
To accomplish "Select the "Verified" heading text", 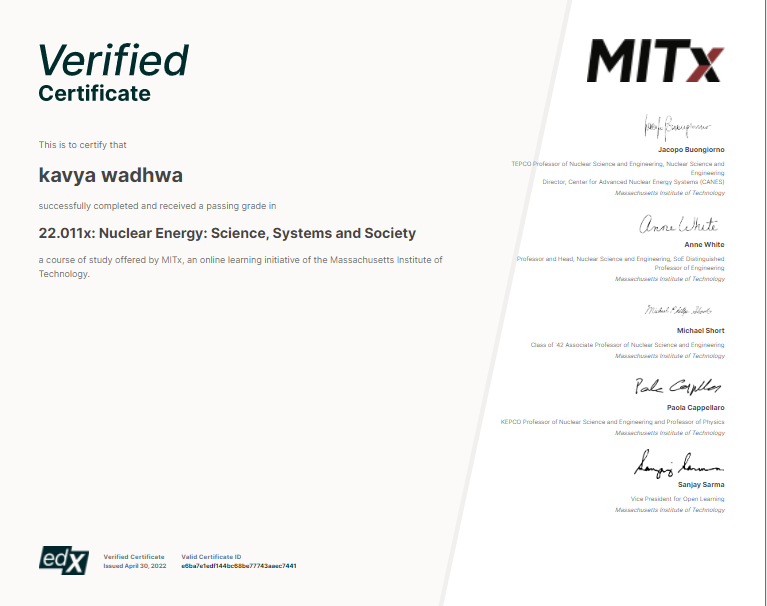I will pyautogui.click(x=113, y=60).
